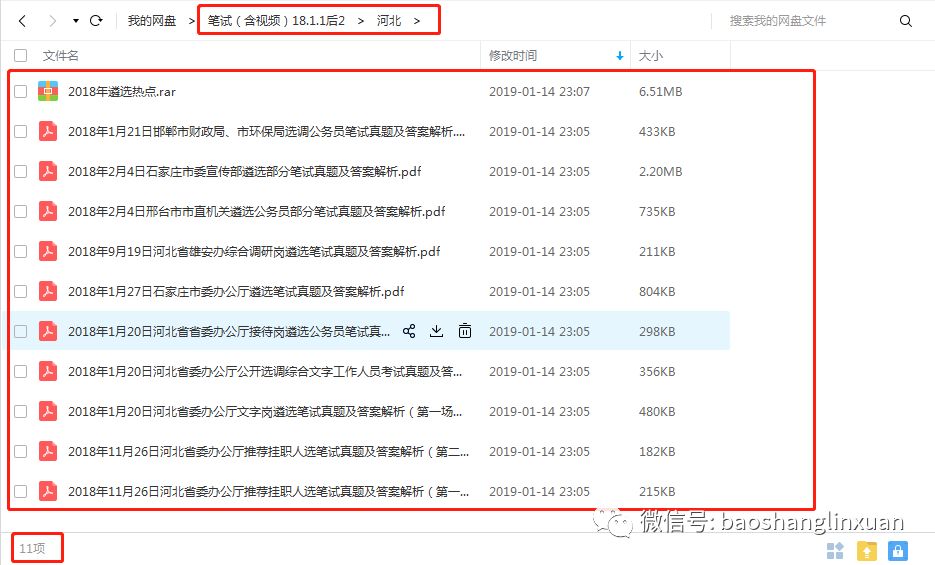
Task: Open the upload transfer icon
Action: coord(867,551)
